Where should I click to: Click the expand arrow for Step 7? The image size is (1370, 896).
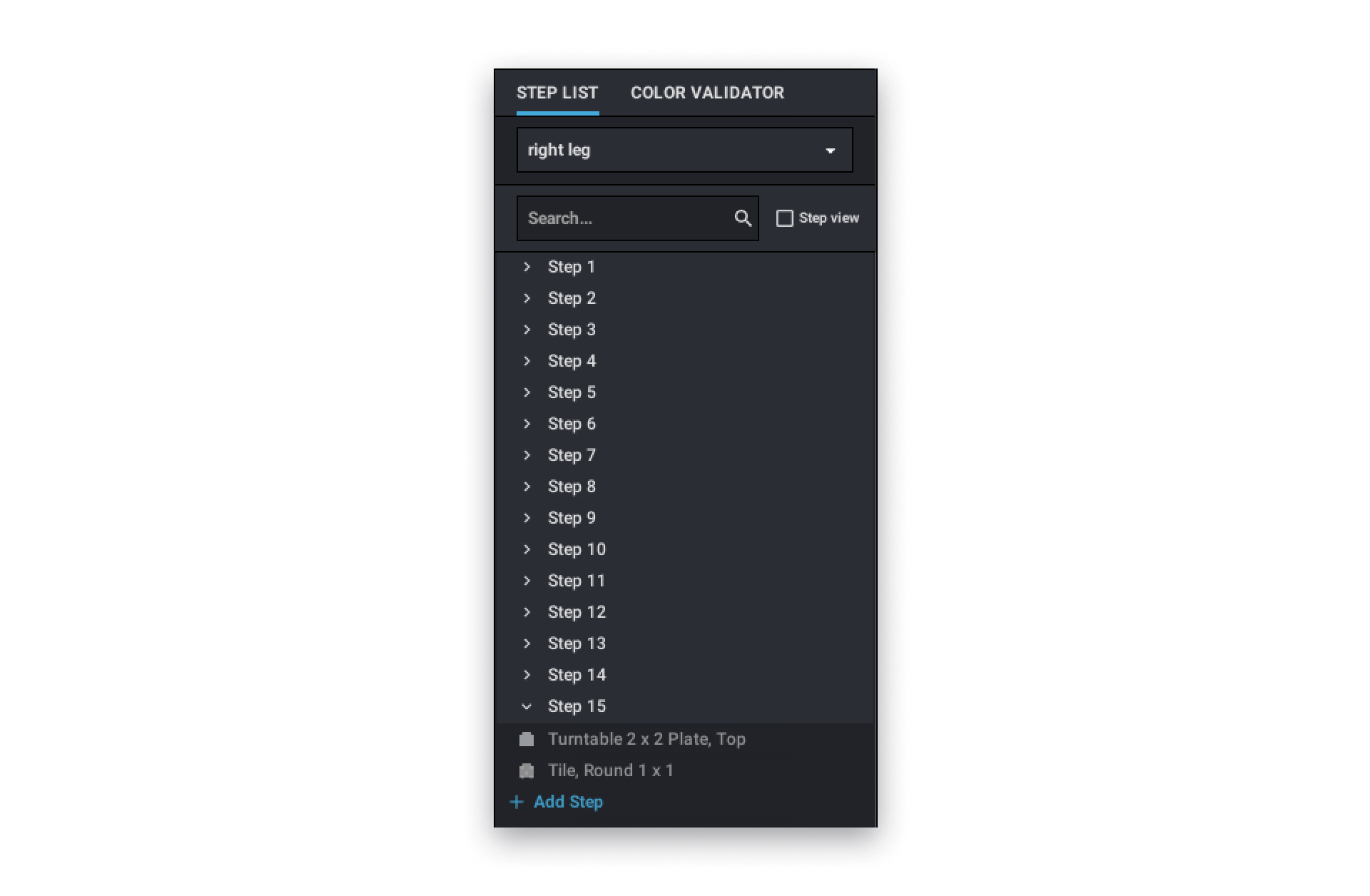click(527, 454)
